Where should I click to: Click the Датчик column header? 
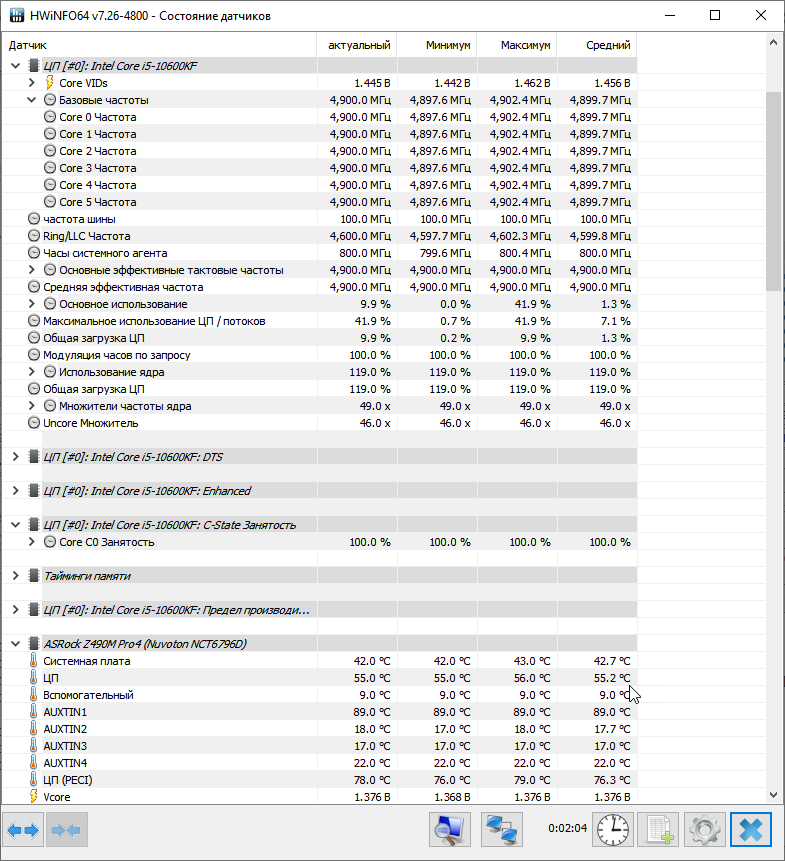[159, 45]
